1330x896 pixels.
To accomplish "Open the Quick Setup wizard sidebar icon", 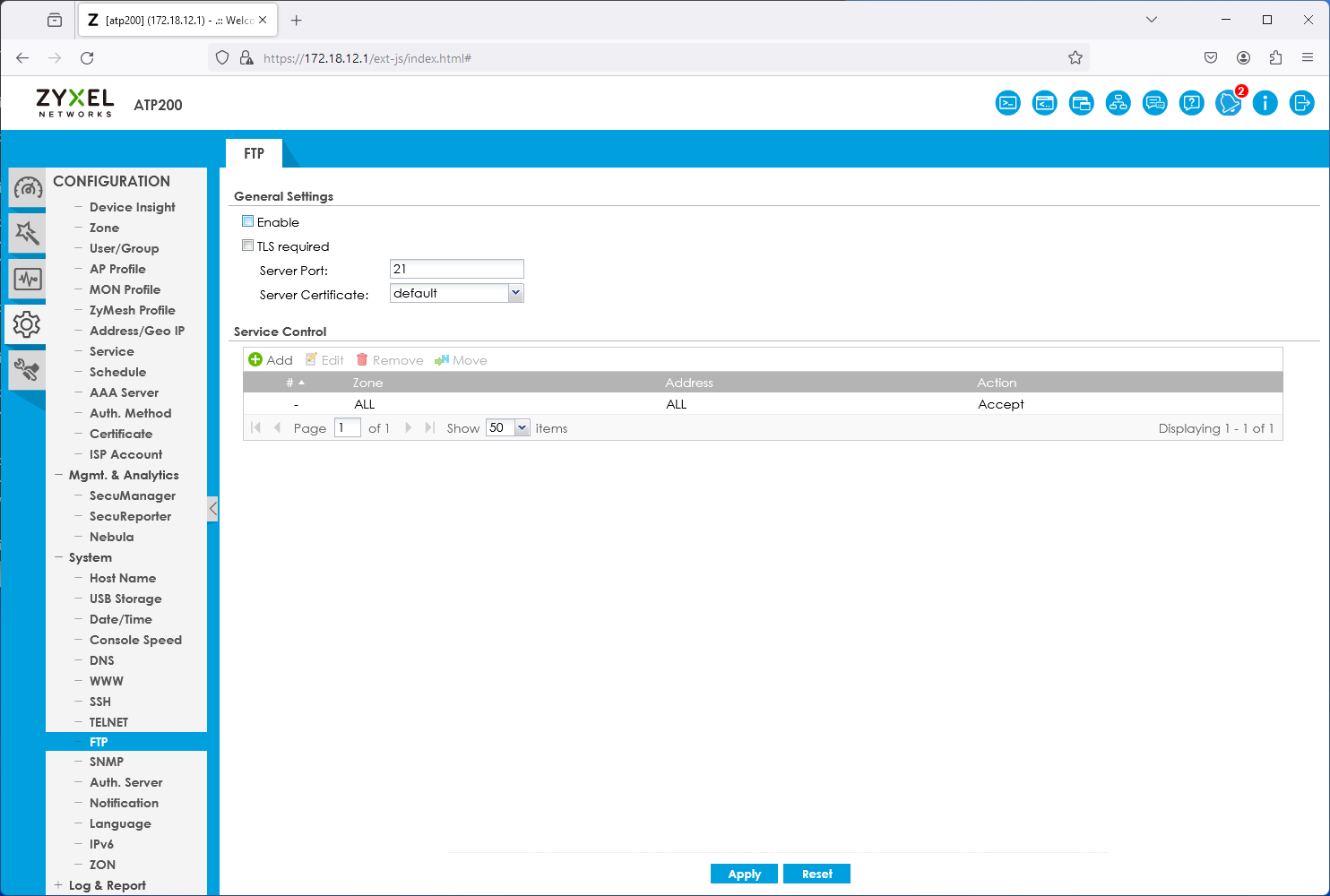I will click(x=28, y=233).
